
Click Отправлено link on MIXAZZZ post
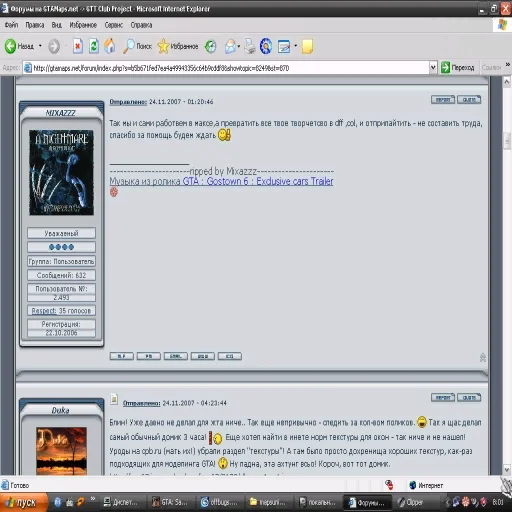click(128, 102)
